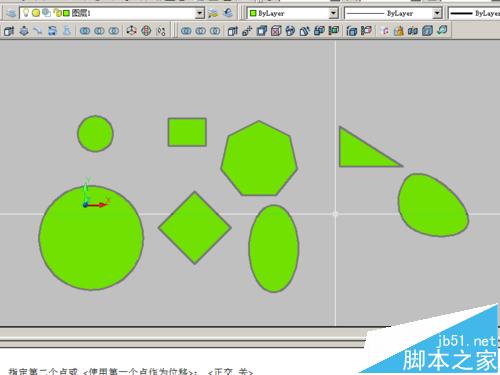Select the green diamond shape

pos(195,228)
